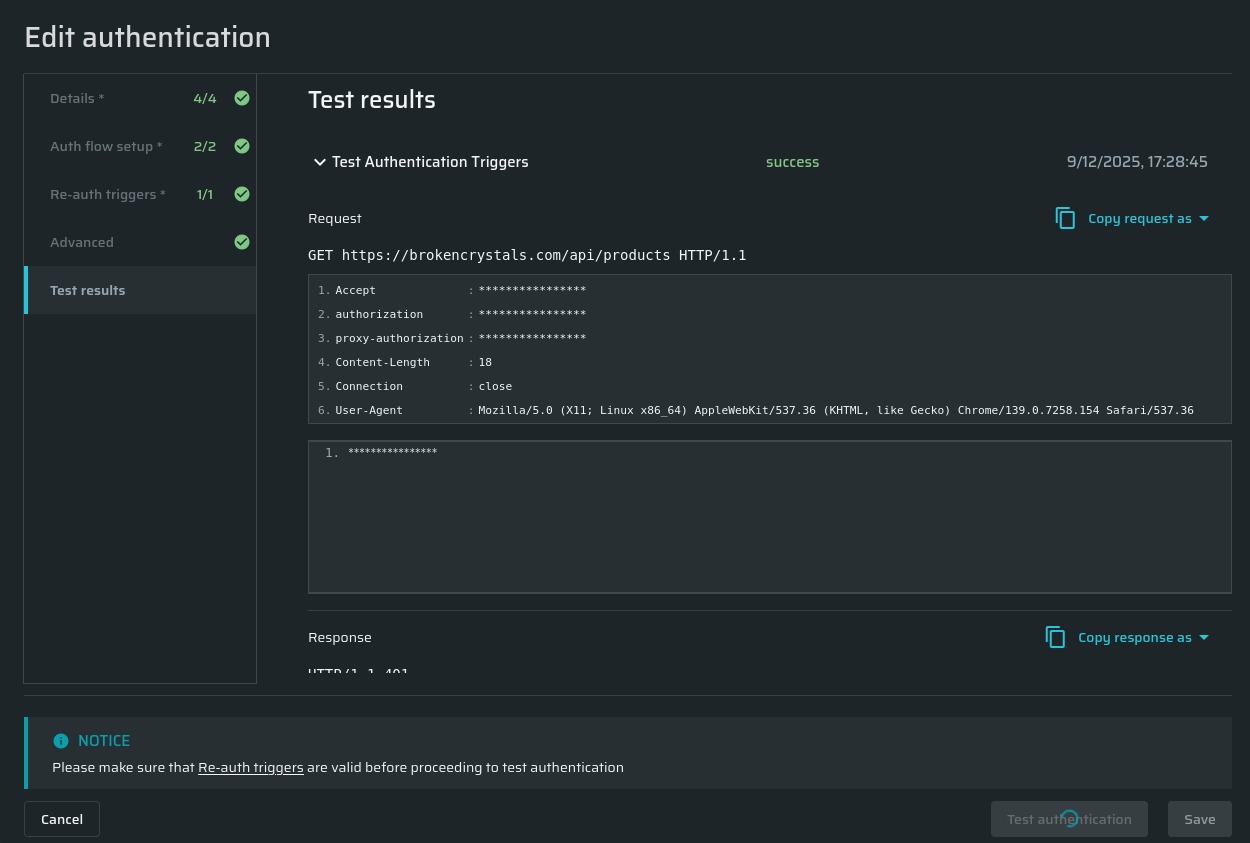Screen dimensions: 1250x843
Task: Open the Advanced step
Action: coord(140,242)
